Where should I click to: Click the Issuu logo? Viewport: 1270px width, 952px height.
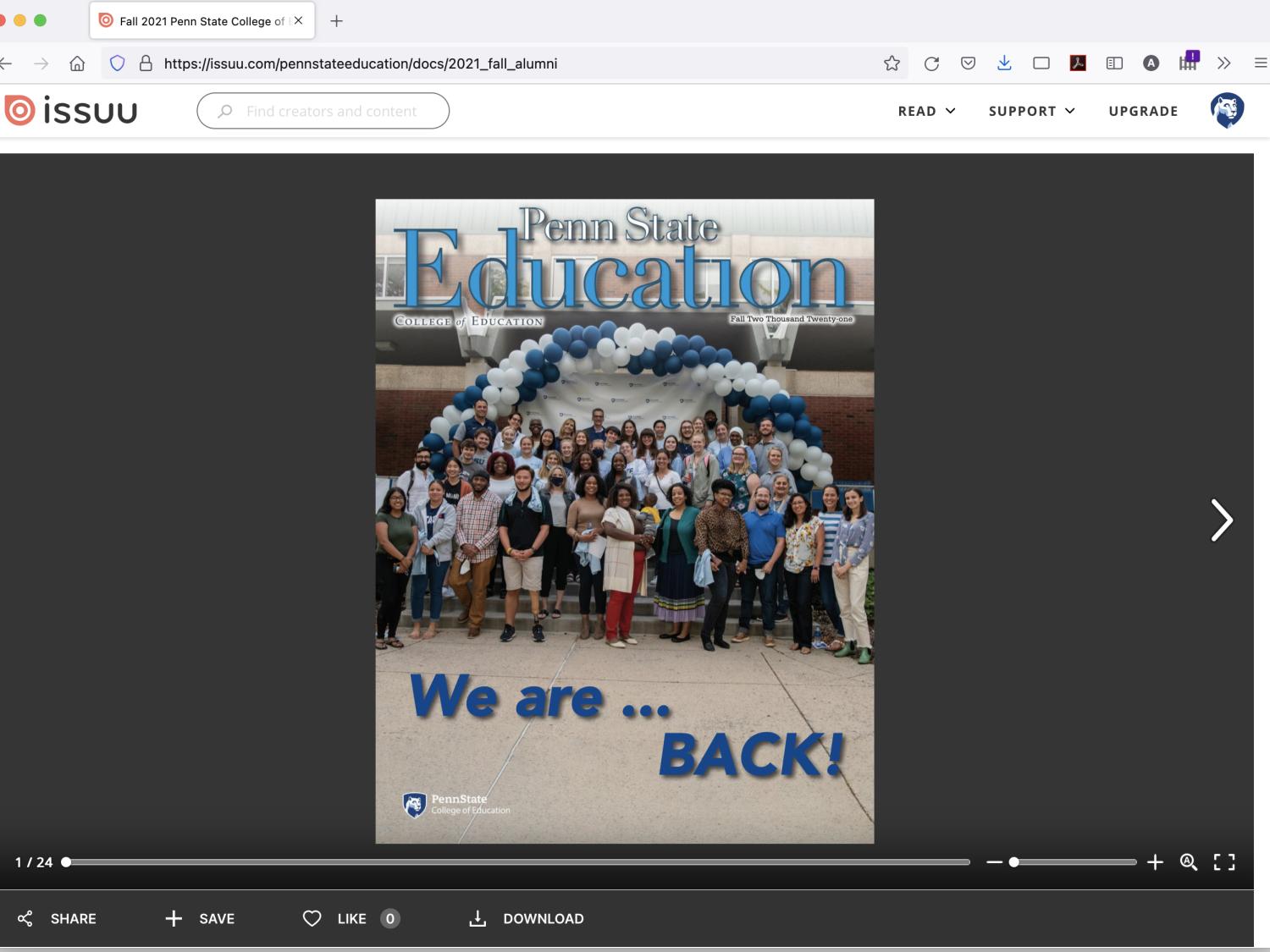[71, 111]
